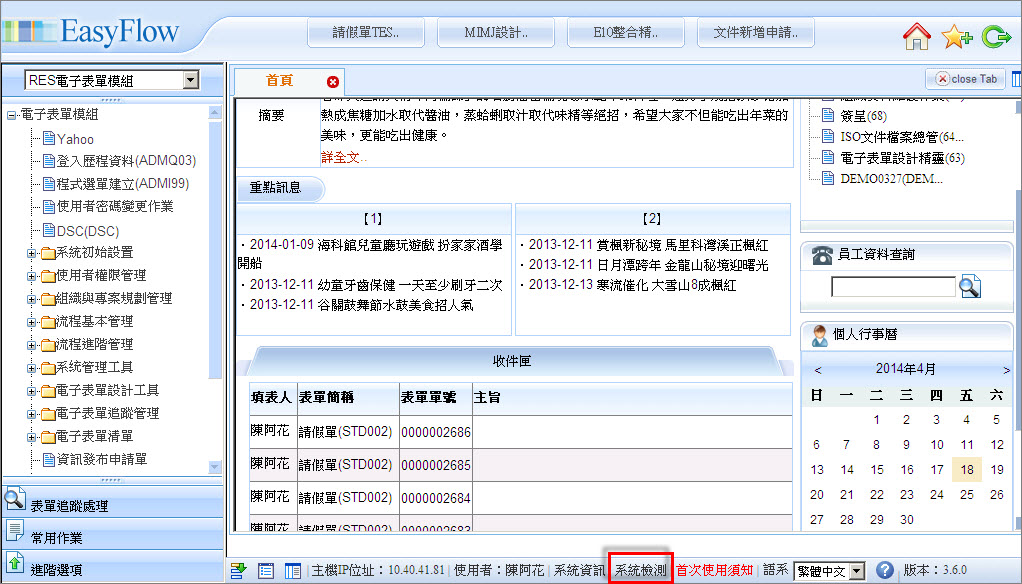Click the add-to-favorites star icon
The width and height of the screenshot is (1022, 584).
point(956,37)
